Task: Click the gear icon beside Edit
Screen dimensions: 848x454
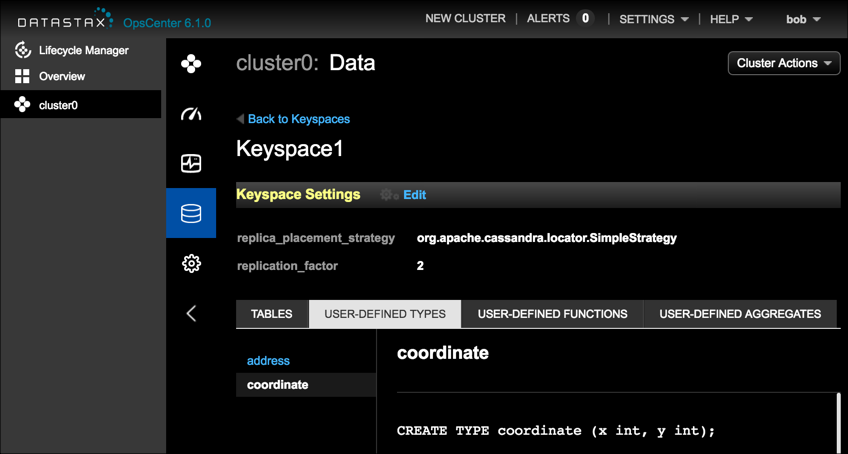Action: 389,195
